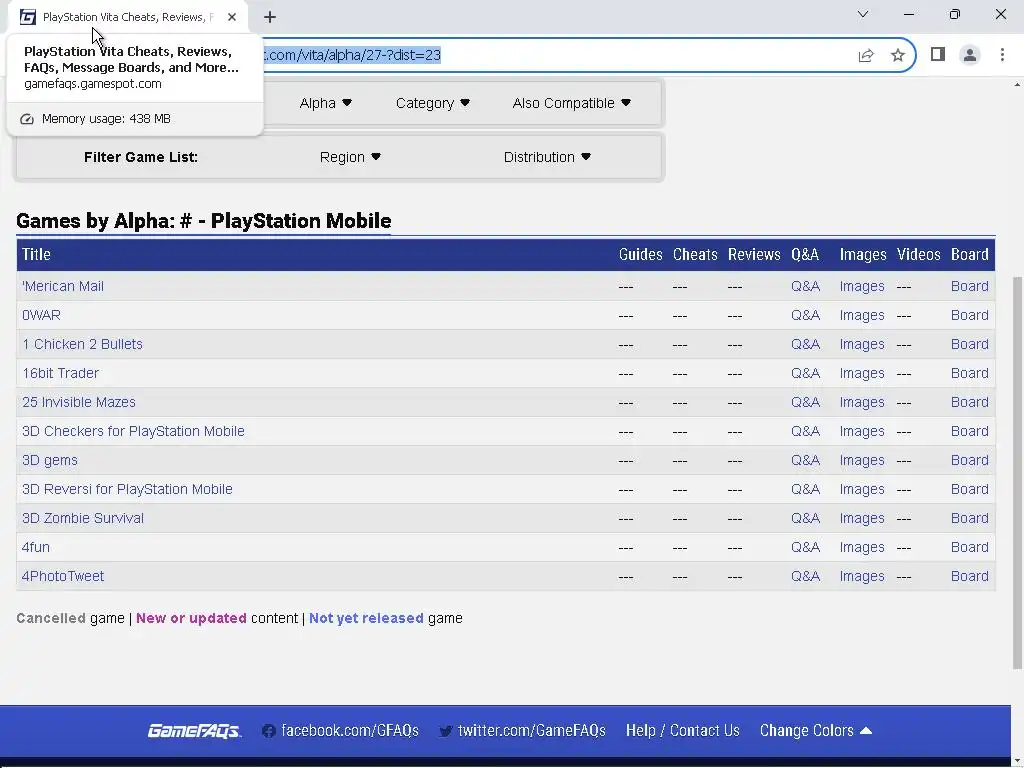Screen dimensions: 1024x768
Task: Open the 1 Chicken 2 Bullets game page
Action: (82, 344)
